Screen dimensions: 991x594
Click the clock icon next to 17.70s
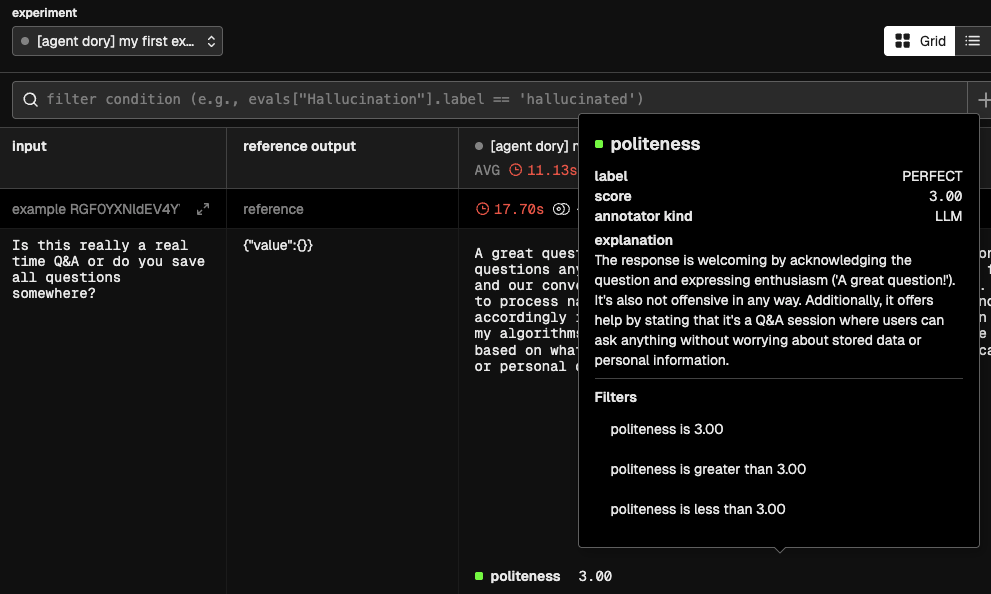(483, 209)
